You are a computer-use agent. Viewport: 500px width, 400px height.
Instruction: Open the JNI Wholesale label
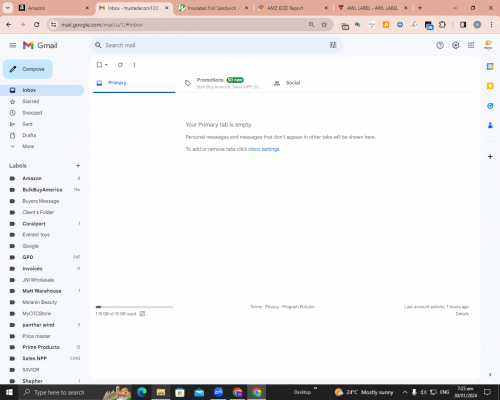tap(42, 280)
